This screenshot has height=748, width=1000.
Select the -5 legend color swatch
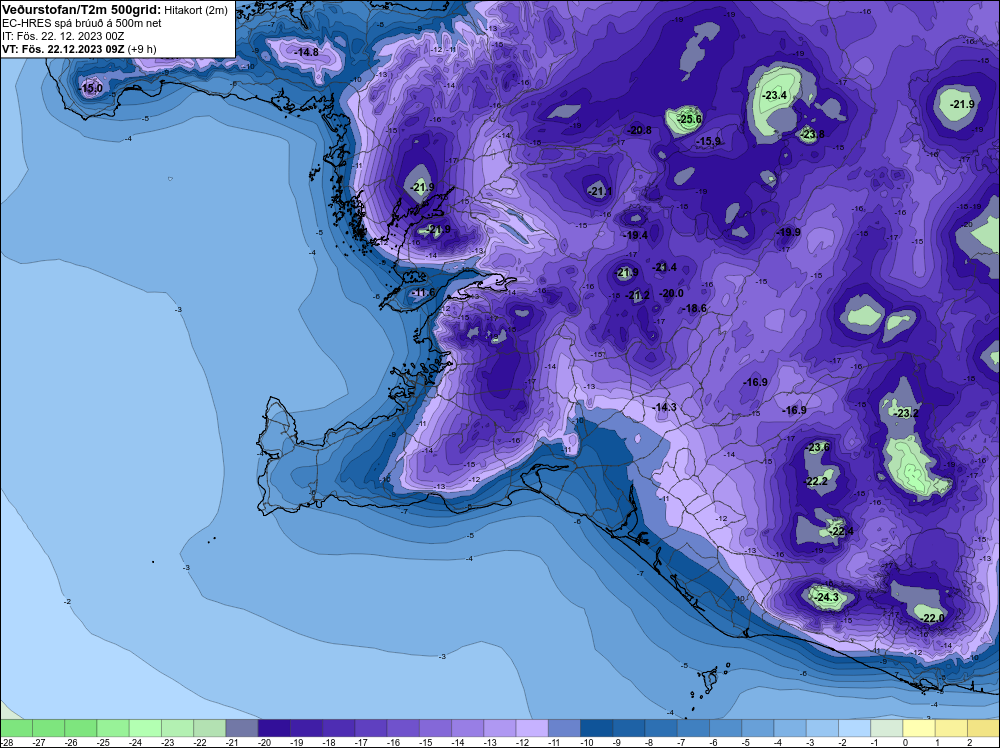758,728
